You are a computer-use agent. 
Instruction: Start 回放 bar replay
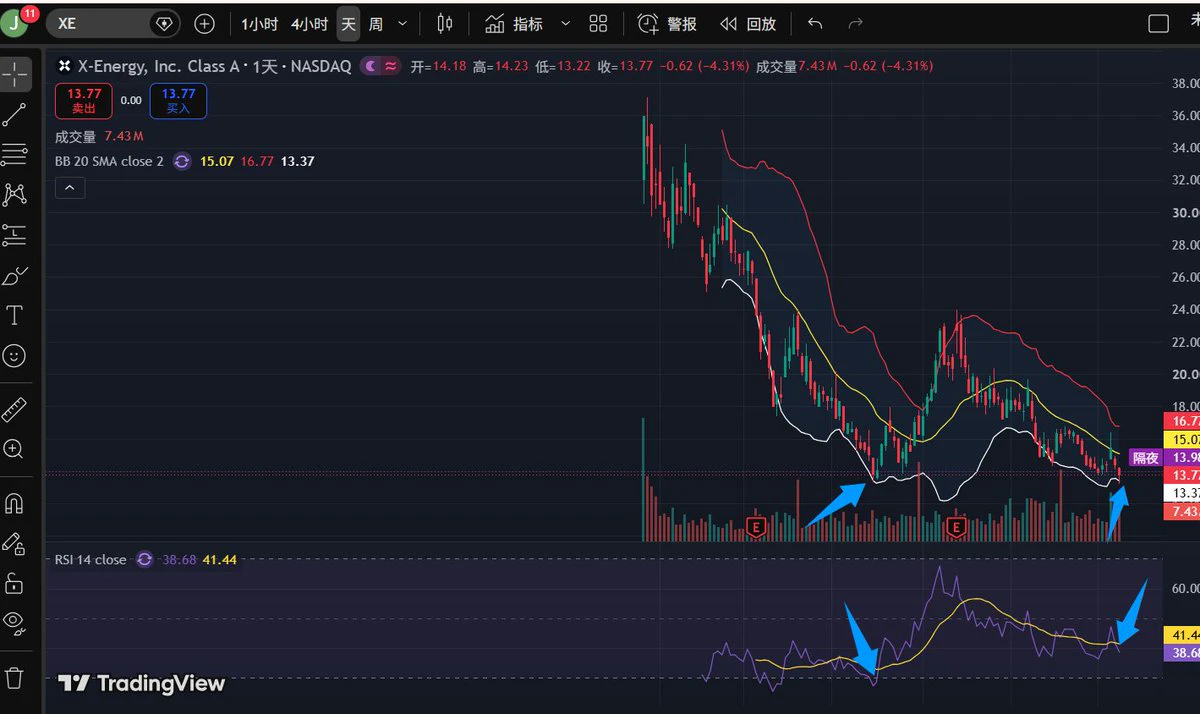(x=747, y=23)
